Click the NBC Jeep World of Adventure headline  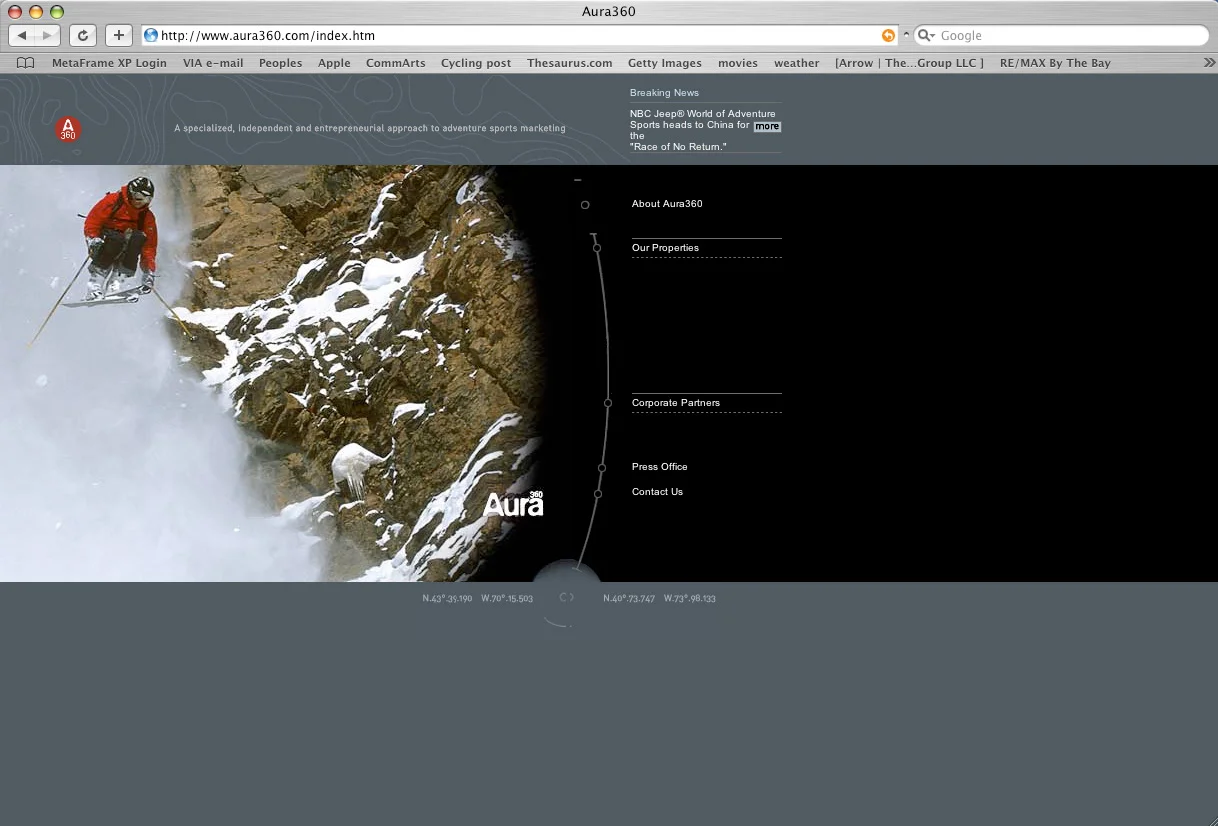click(702, 130)
